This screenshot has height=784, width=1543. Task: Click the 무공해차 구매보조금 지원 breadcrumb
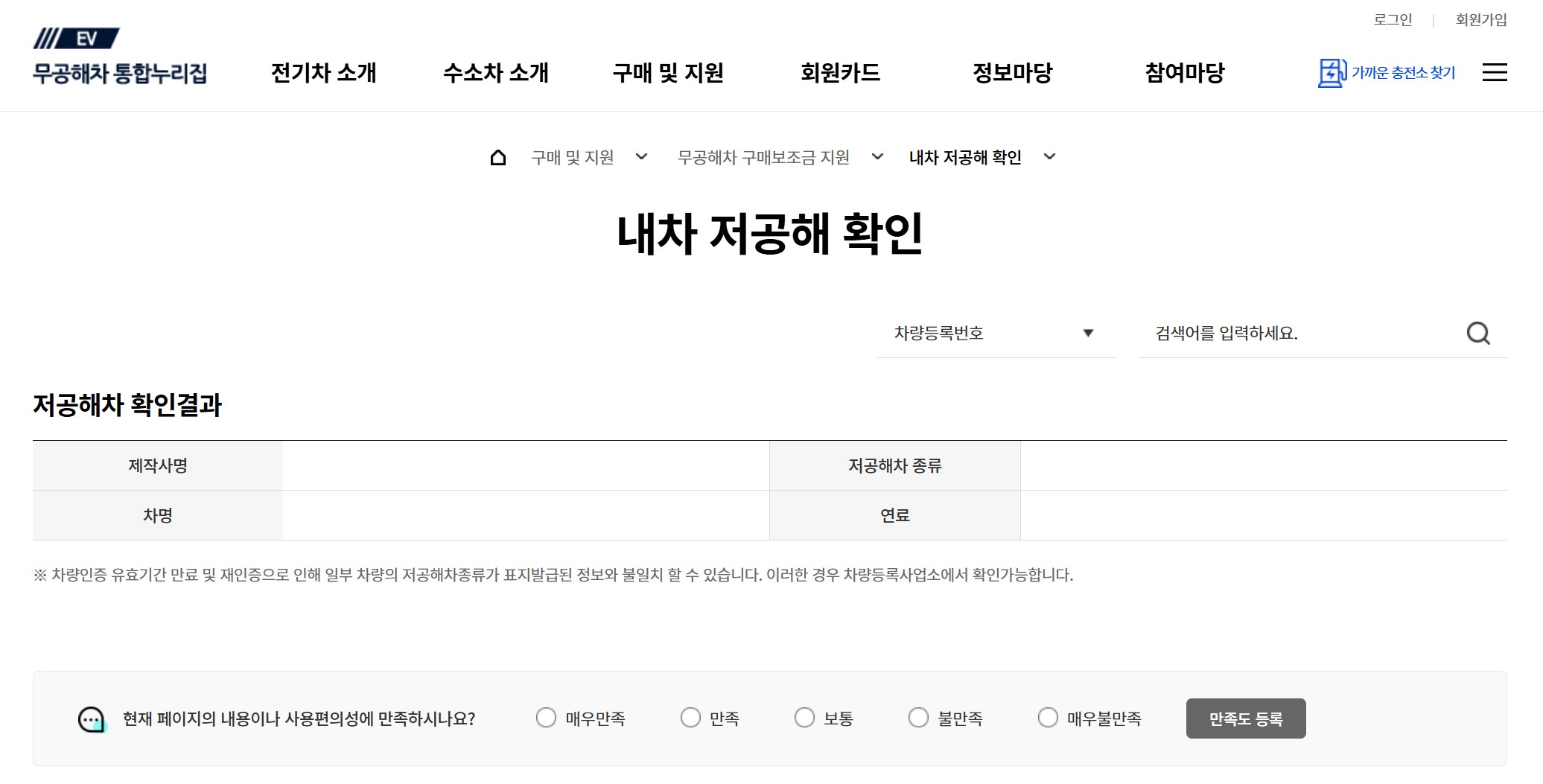pos(766,157)
